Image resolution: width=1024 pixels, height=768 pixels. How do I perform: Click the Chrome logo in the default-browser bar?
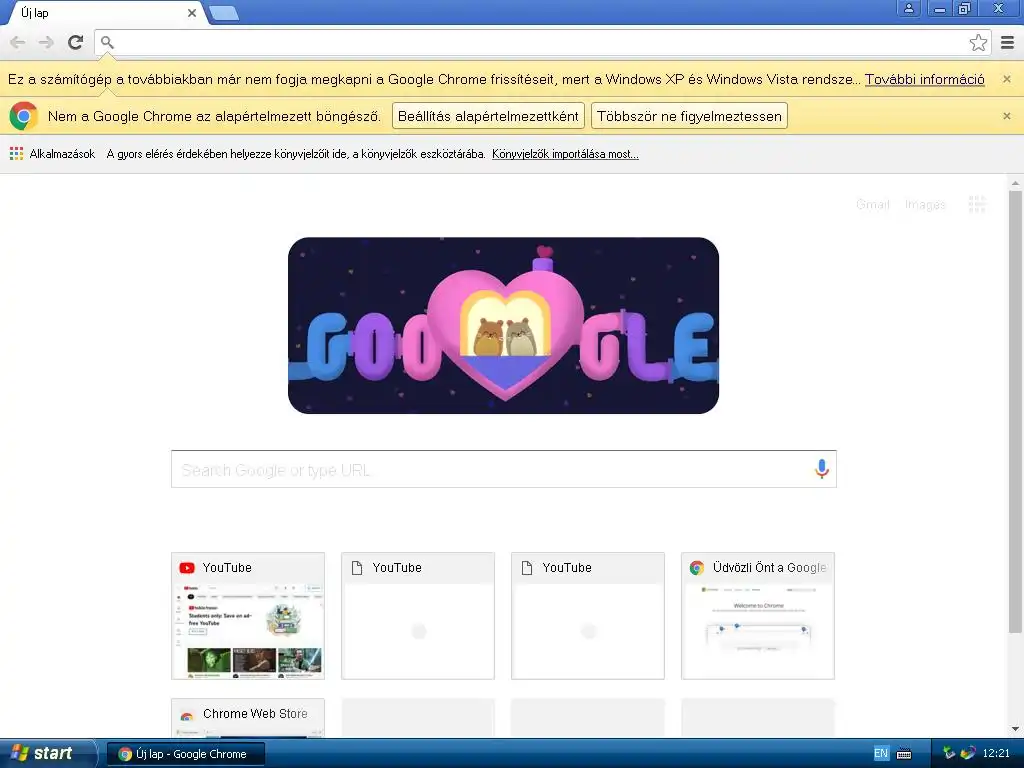24,116
